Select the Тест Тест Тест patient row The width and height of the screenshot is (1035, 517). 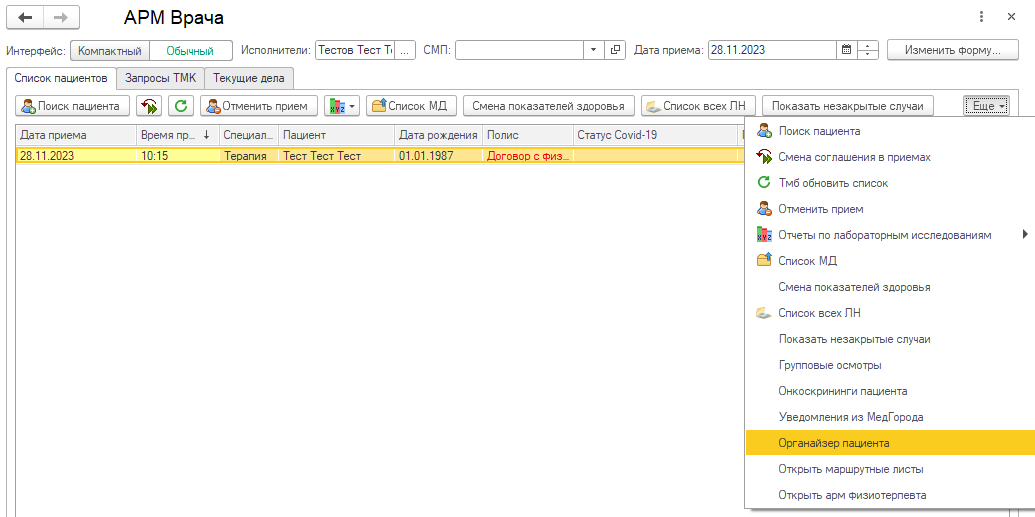coord(321,156)
